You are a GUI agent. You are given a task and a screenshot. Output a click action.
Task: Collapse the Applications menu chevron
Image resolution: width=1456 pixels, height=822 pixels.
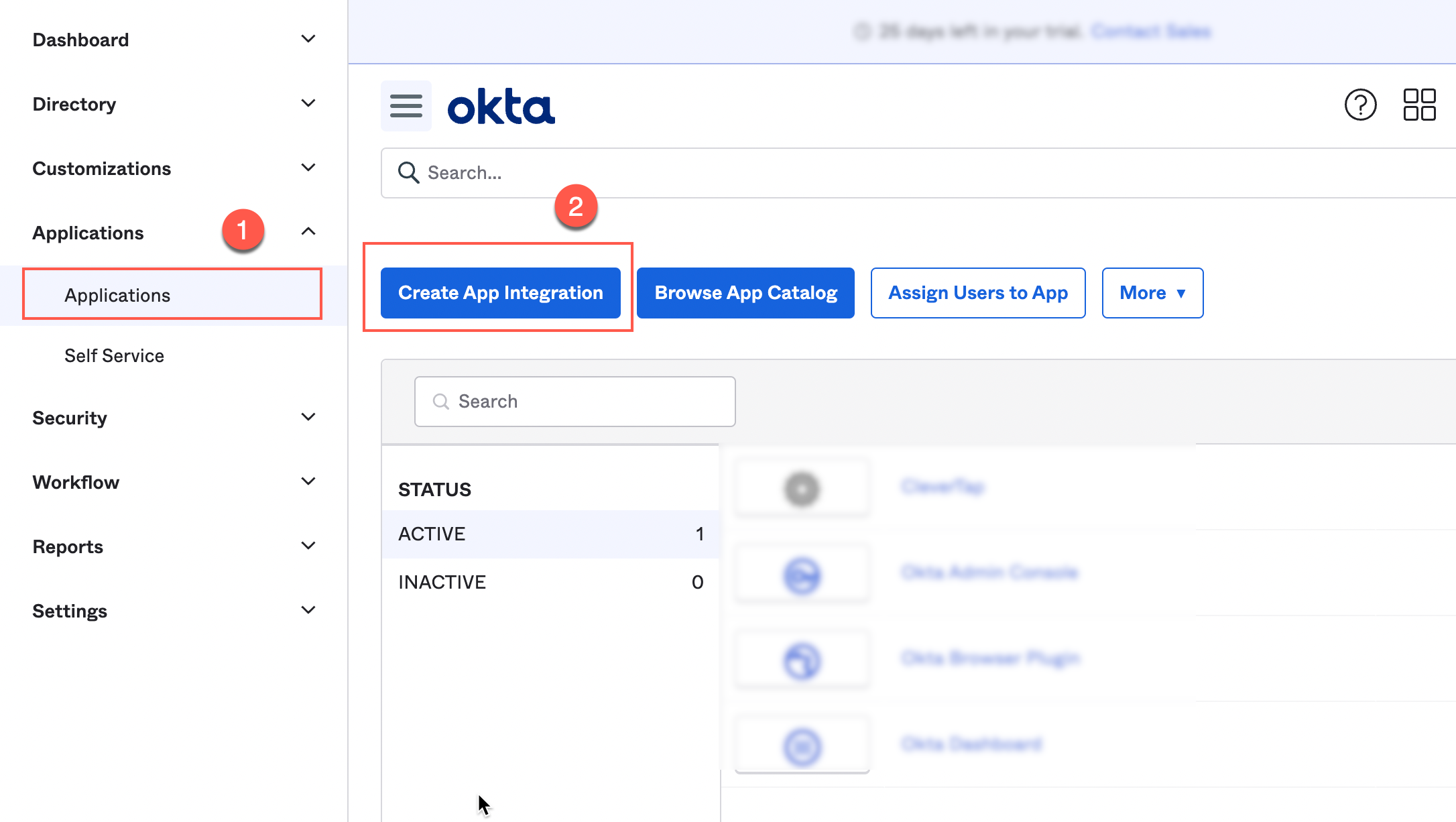tap(308, 231)
